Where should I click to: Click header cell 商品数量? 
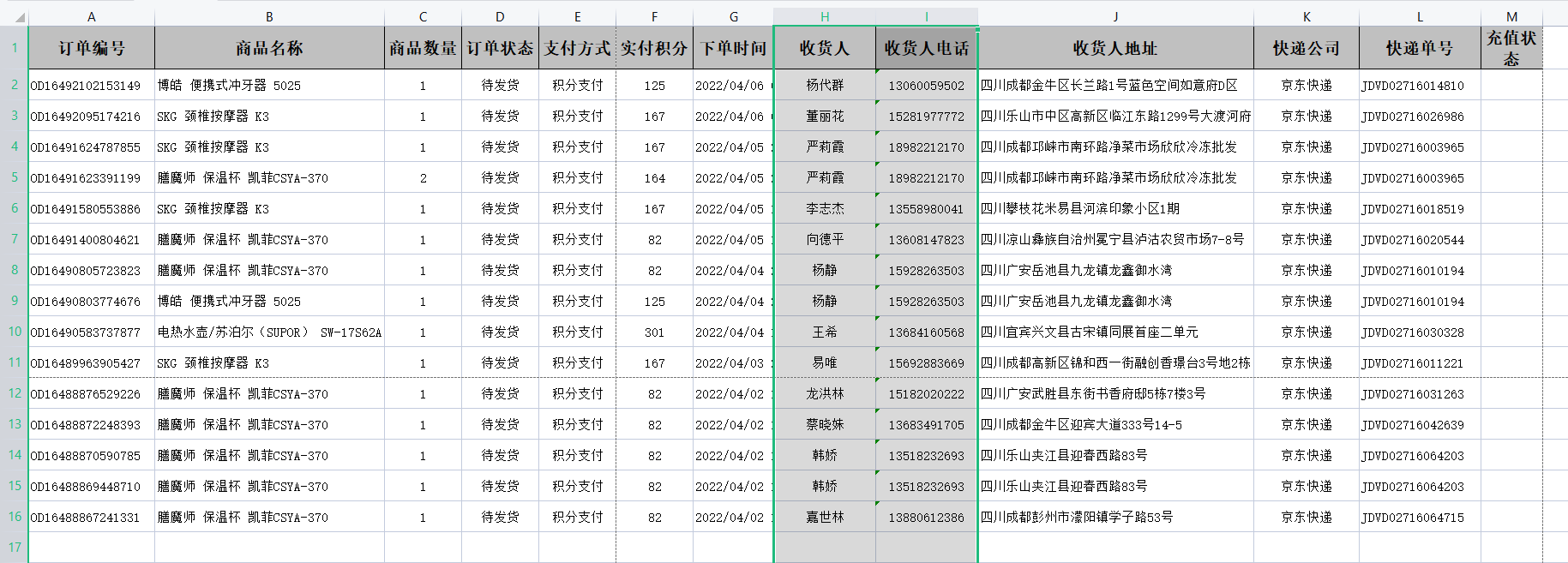click(423, 48)
